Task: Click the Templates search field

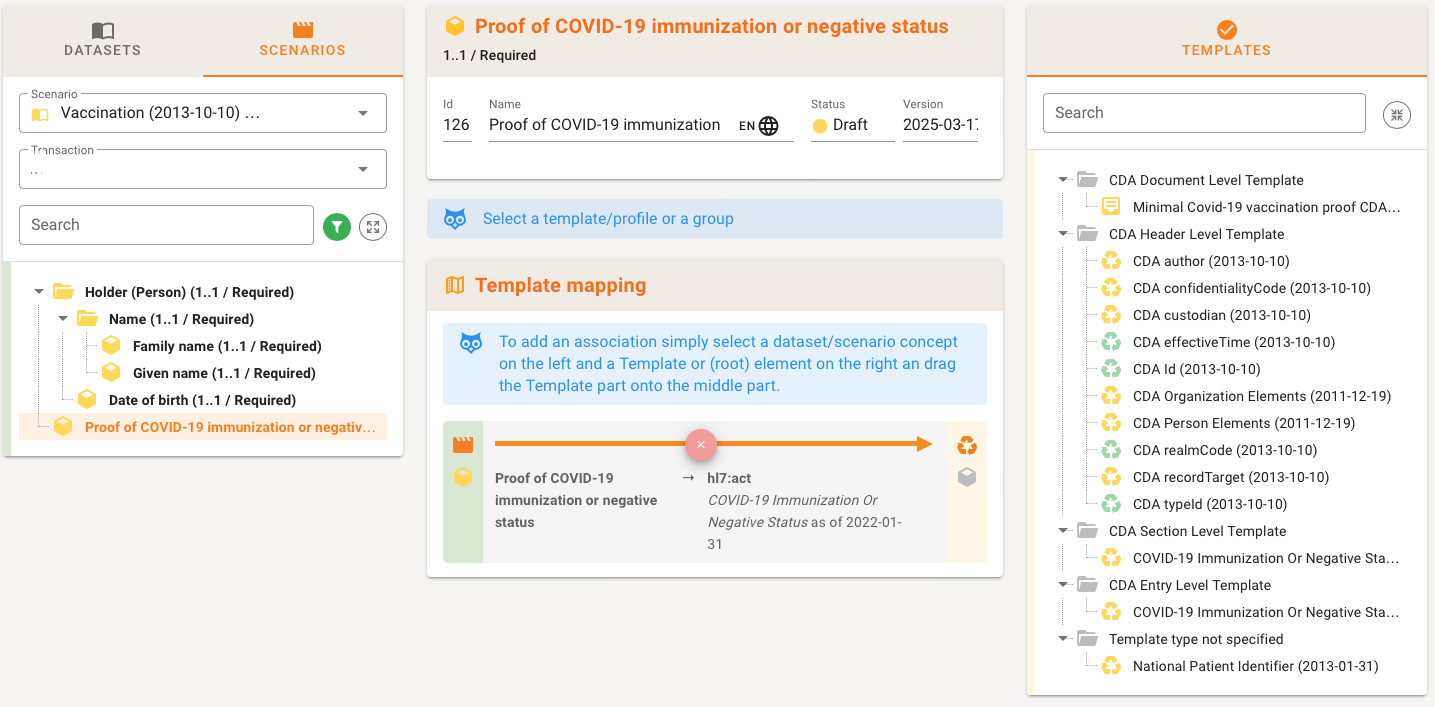Action: pyautogui.click(x=1203, y=113)
